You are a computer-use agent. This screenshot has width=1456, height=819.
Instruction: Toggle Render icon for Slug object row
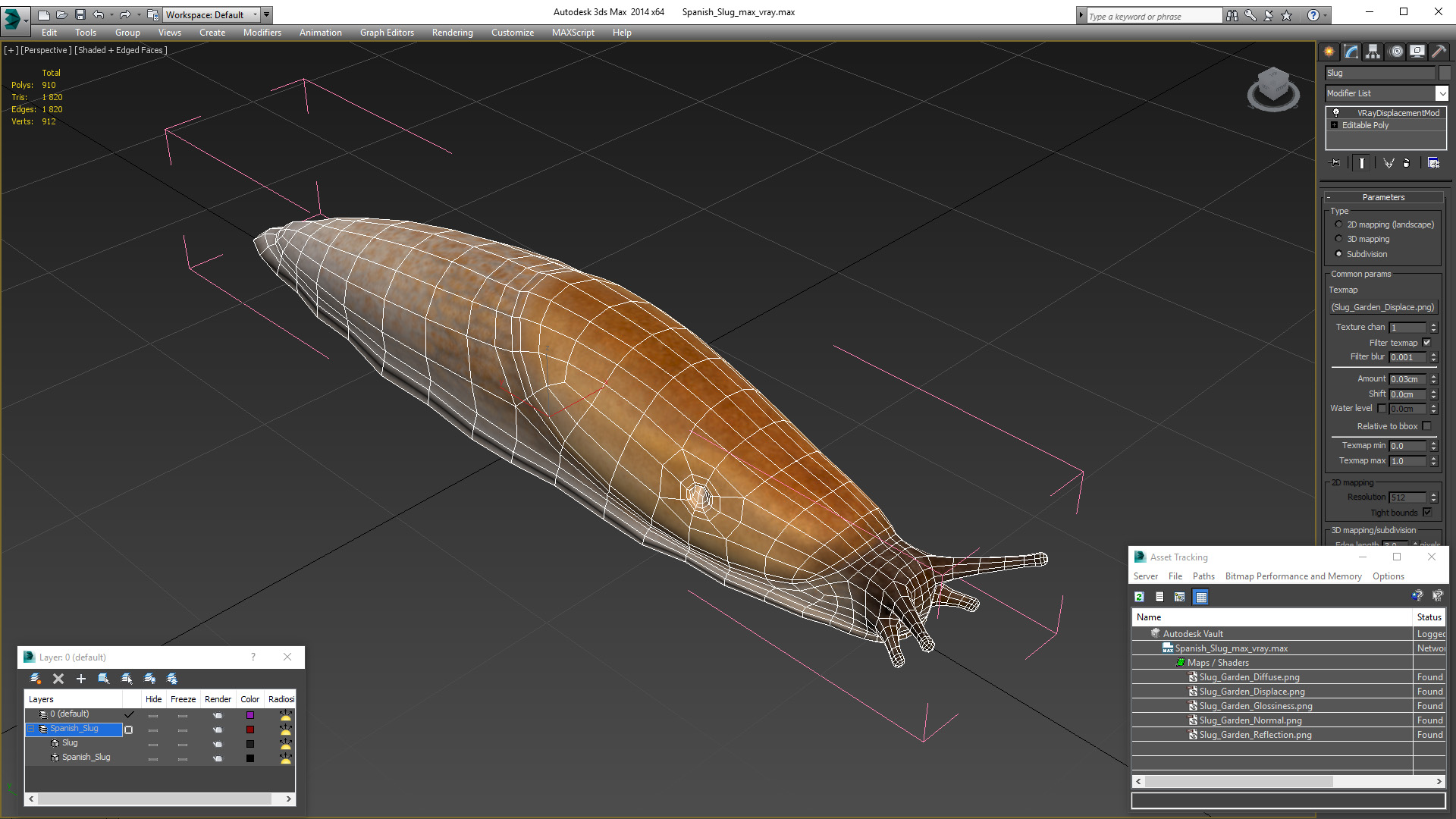218,744
